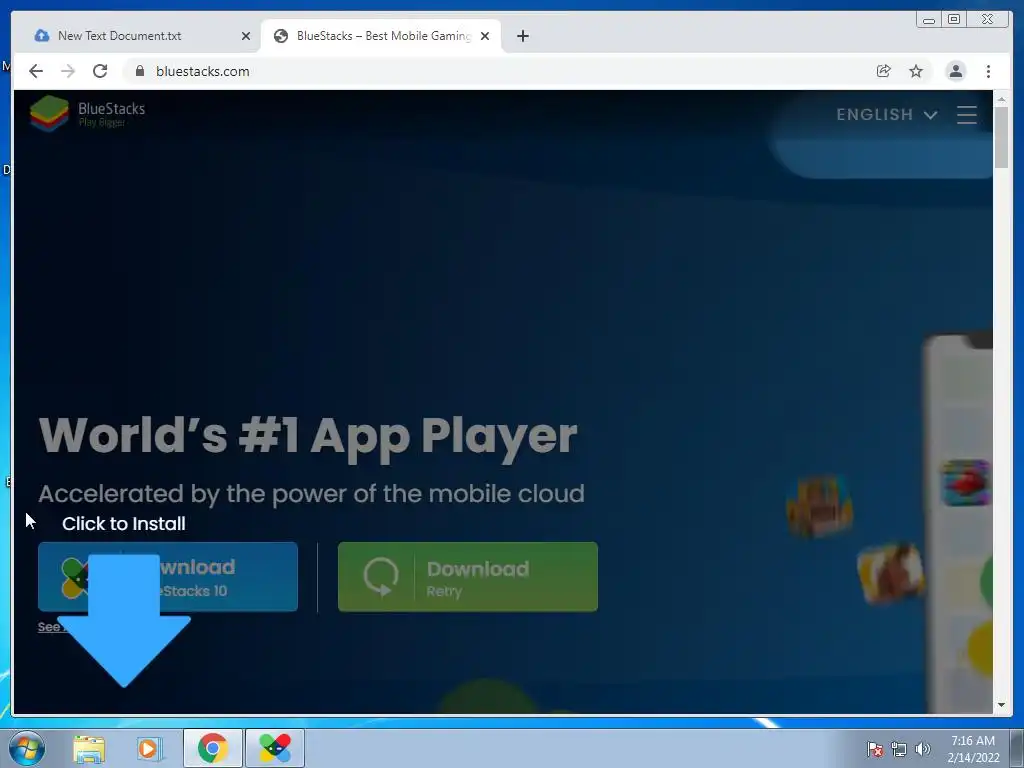
Task: Open the Chrome profile avatar
Action: tap(955, 71)
